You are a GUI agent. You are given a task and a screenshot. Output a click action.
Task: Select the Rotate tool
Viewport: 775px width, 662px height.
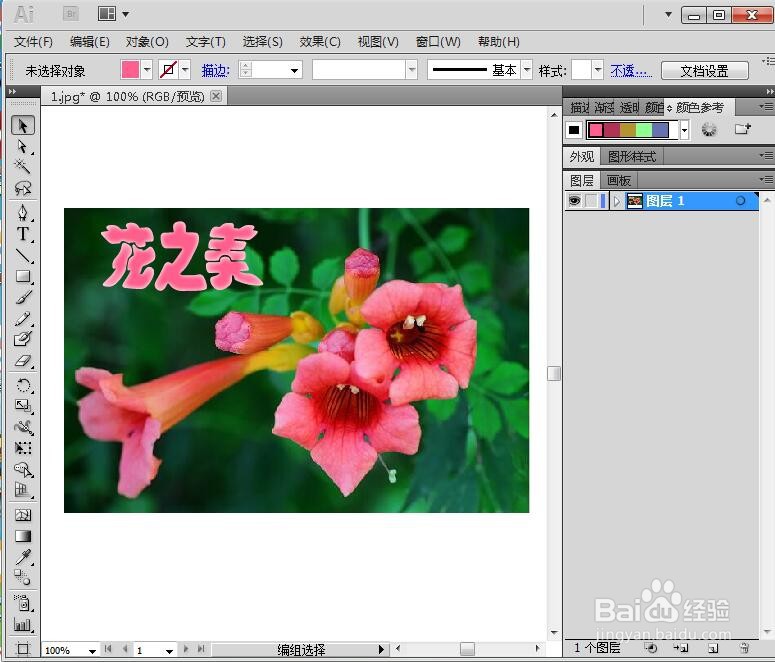[23, 385]
